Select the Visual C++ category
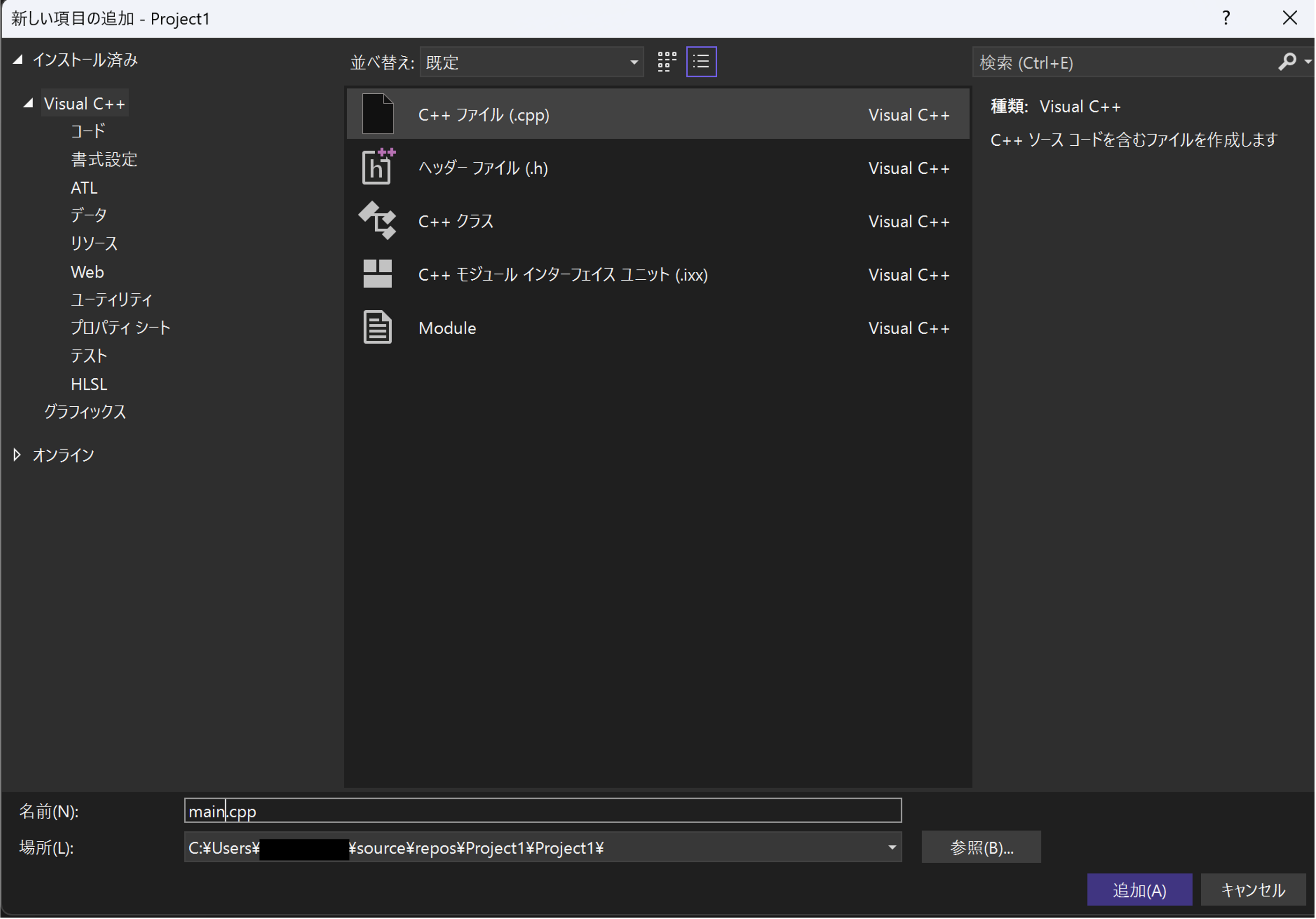Image resolution: width=1316 pixels, height=919 pixels. point(84,103)
